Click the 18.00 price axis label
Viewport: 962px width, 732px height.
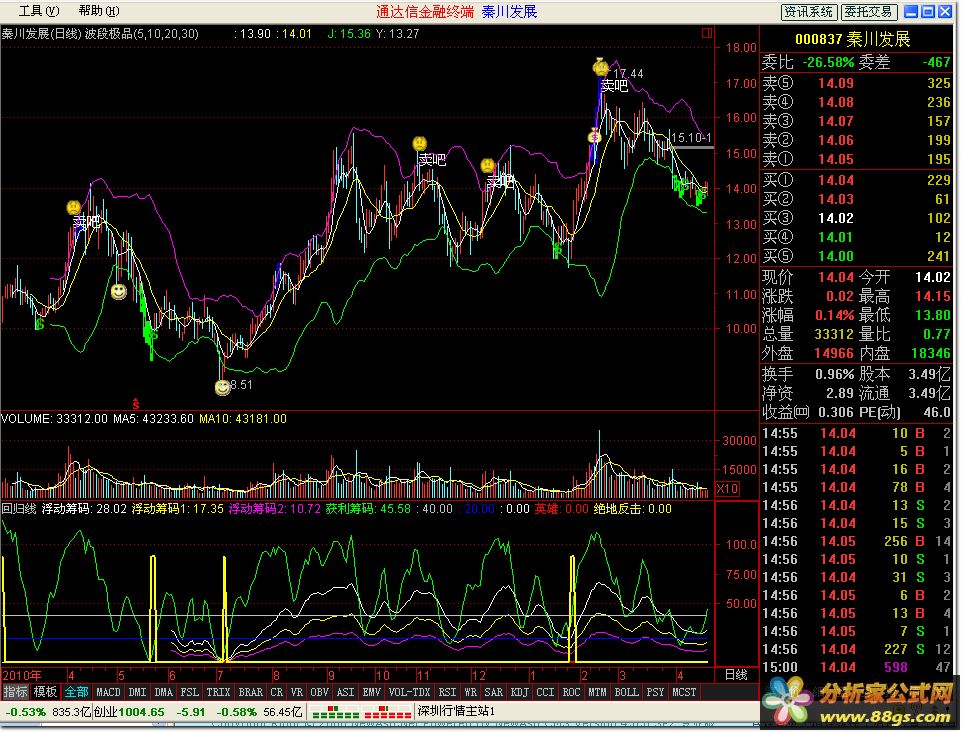pos(741,48)
